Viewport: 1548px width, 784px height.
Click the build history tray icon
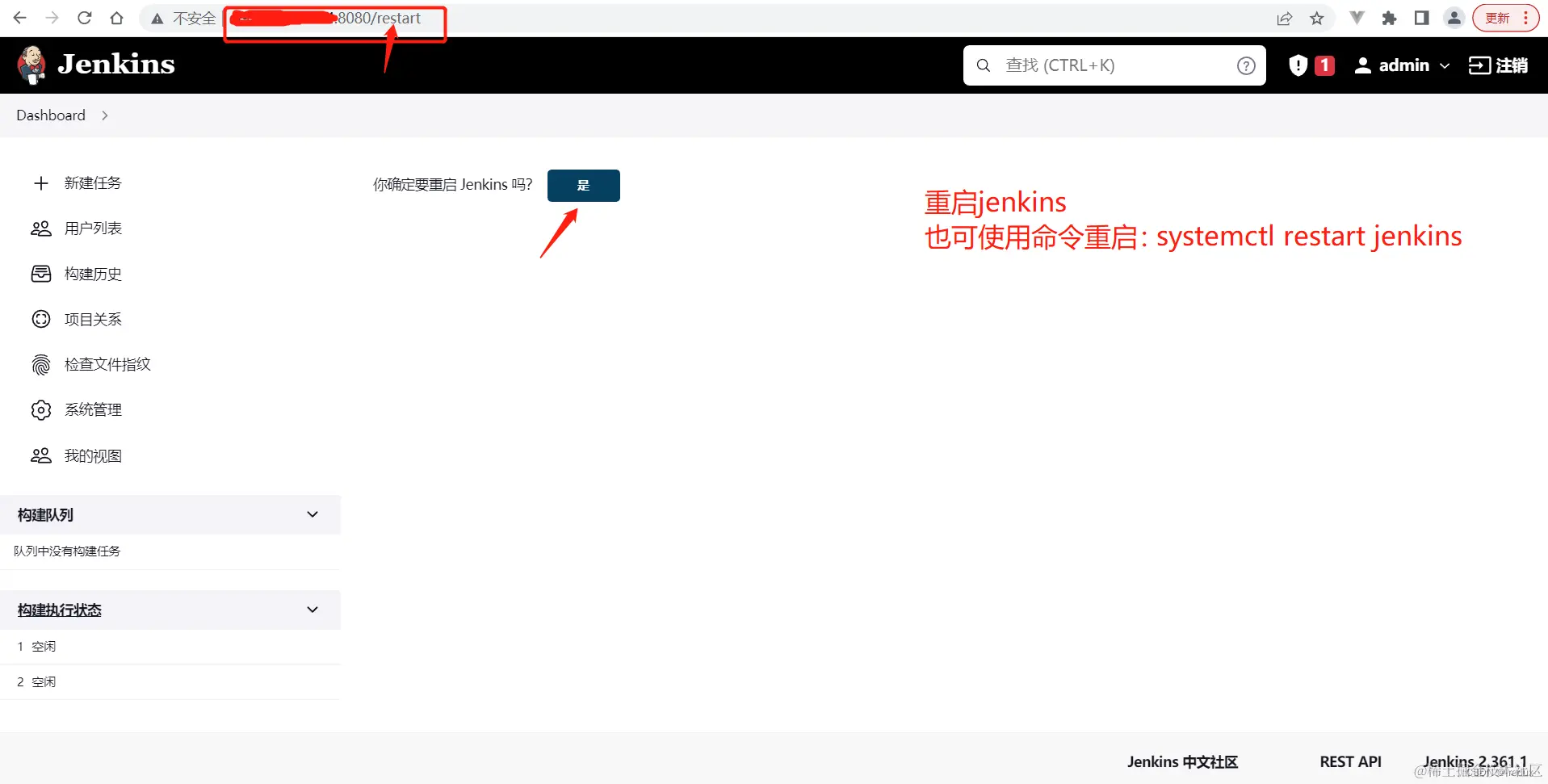pos(41,274)
